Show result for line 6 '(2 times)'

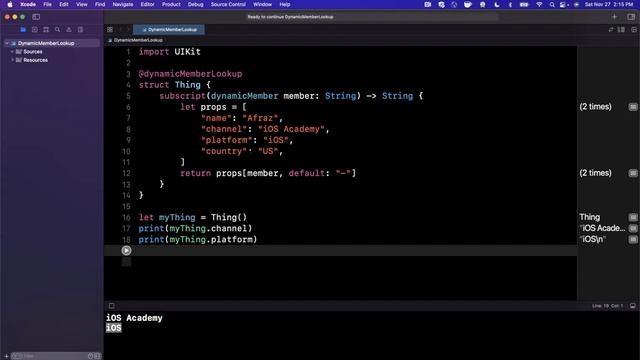tap(633, 107)
